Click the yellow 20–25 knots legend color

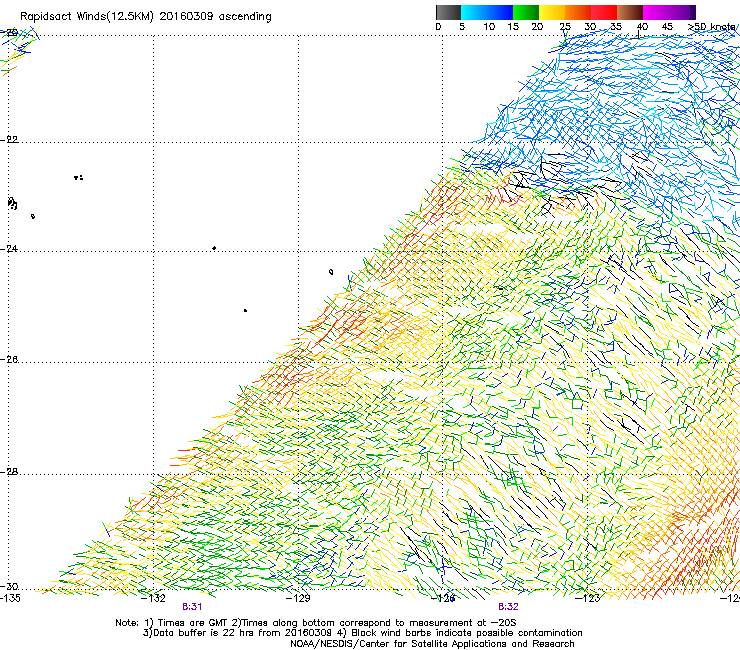pyautogui.click(x=552, y=12)
